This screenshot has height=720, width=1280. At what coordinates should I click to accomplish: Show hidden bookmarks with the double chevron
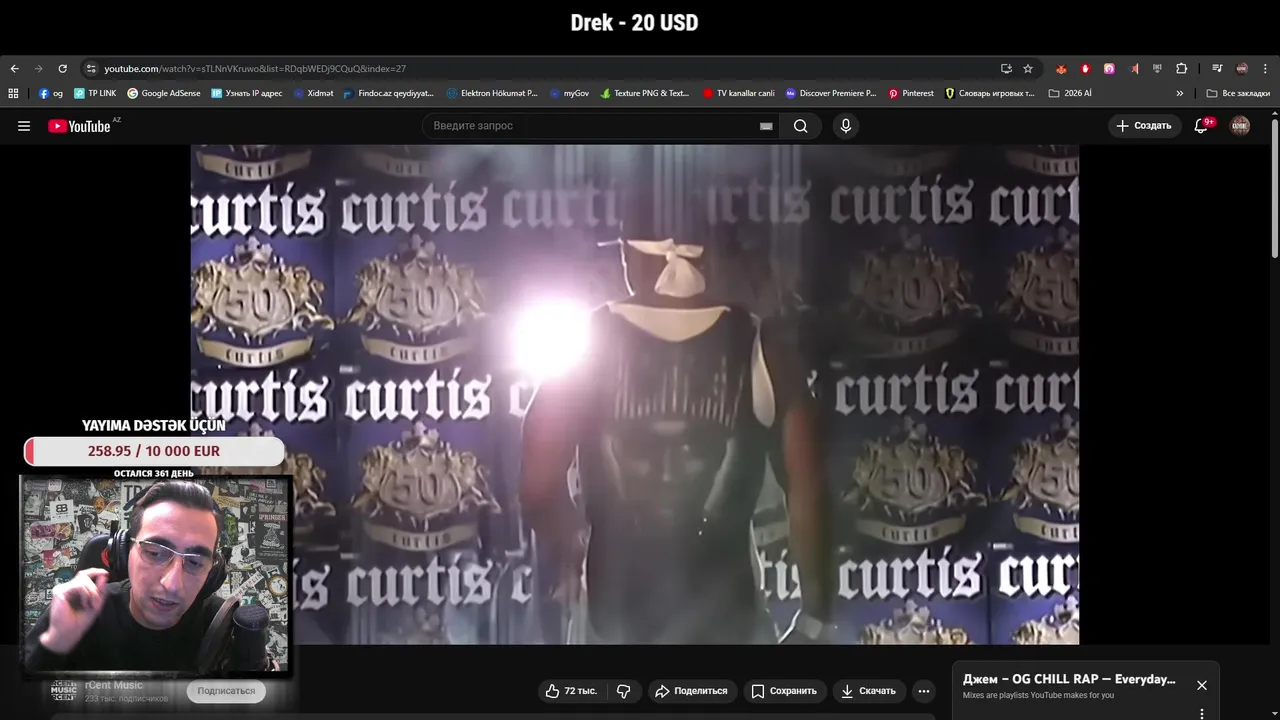pos(1179,93)
